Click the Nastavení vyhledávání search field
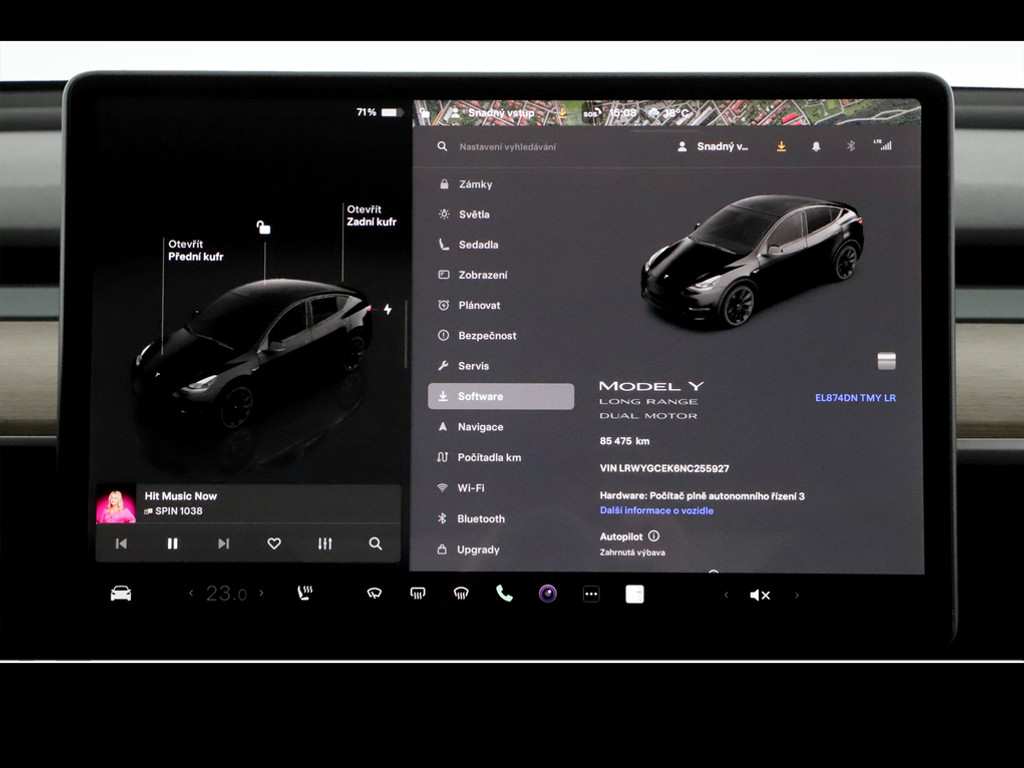This screenshot has height=768, width=1024. [x=507, y=147]
